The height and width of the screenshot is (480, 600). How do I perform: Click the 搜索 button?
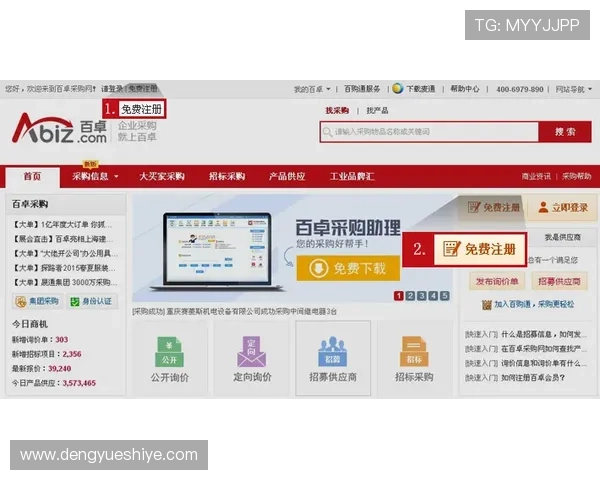[x=565, y=132]
